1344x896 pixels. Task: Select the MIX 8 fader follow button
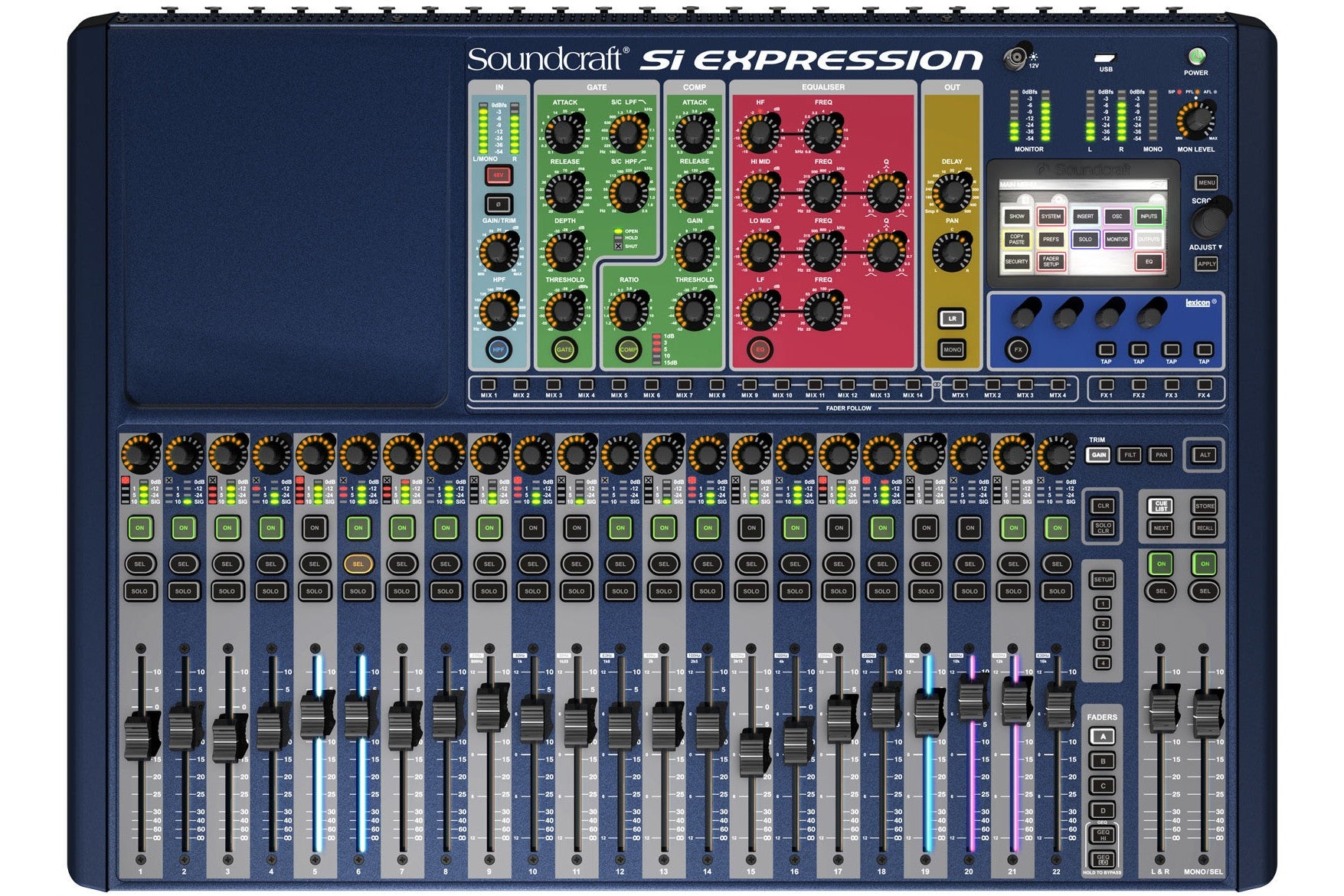coord(717,385)
